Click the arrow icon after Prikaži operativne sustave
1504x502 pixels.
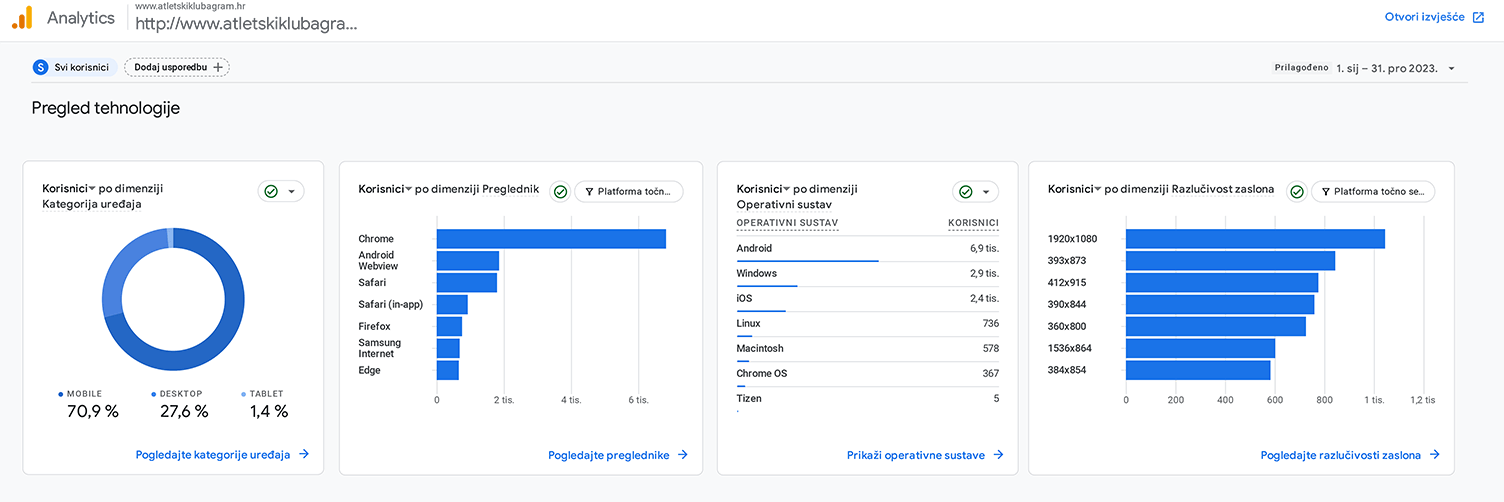[998, 455]
